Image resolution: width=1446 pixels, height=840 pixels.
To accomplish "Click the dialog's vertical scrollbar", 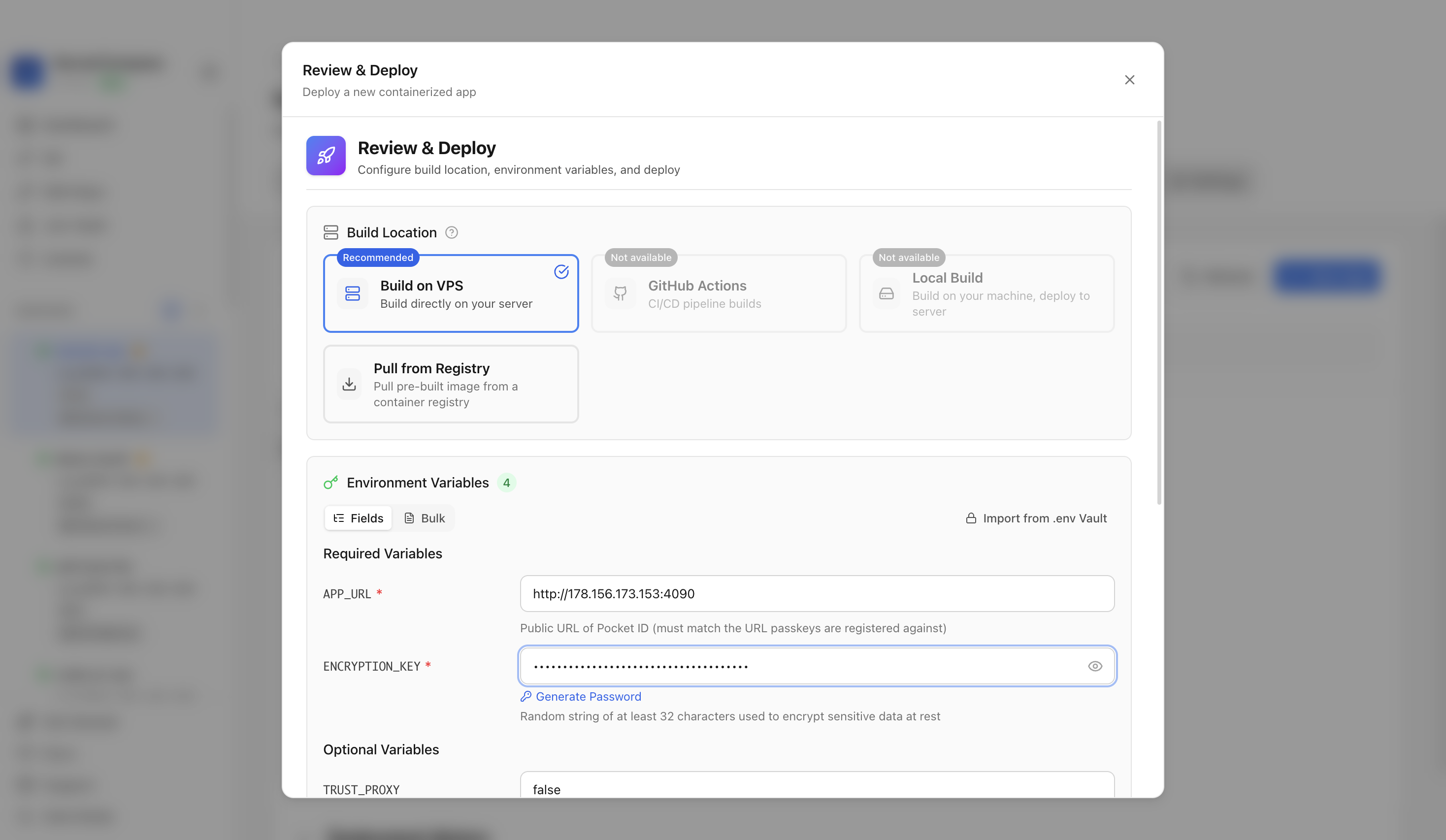I will 1159,313.
